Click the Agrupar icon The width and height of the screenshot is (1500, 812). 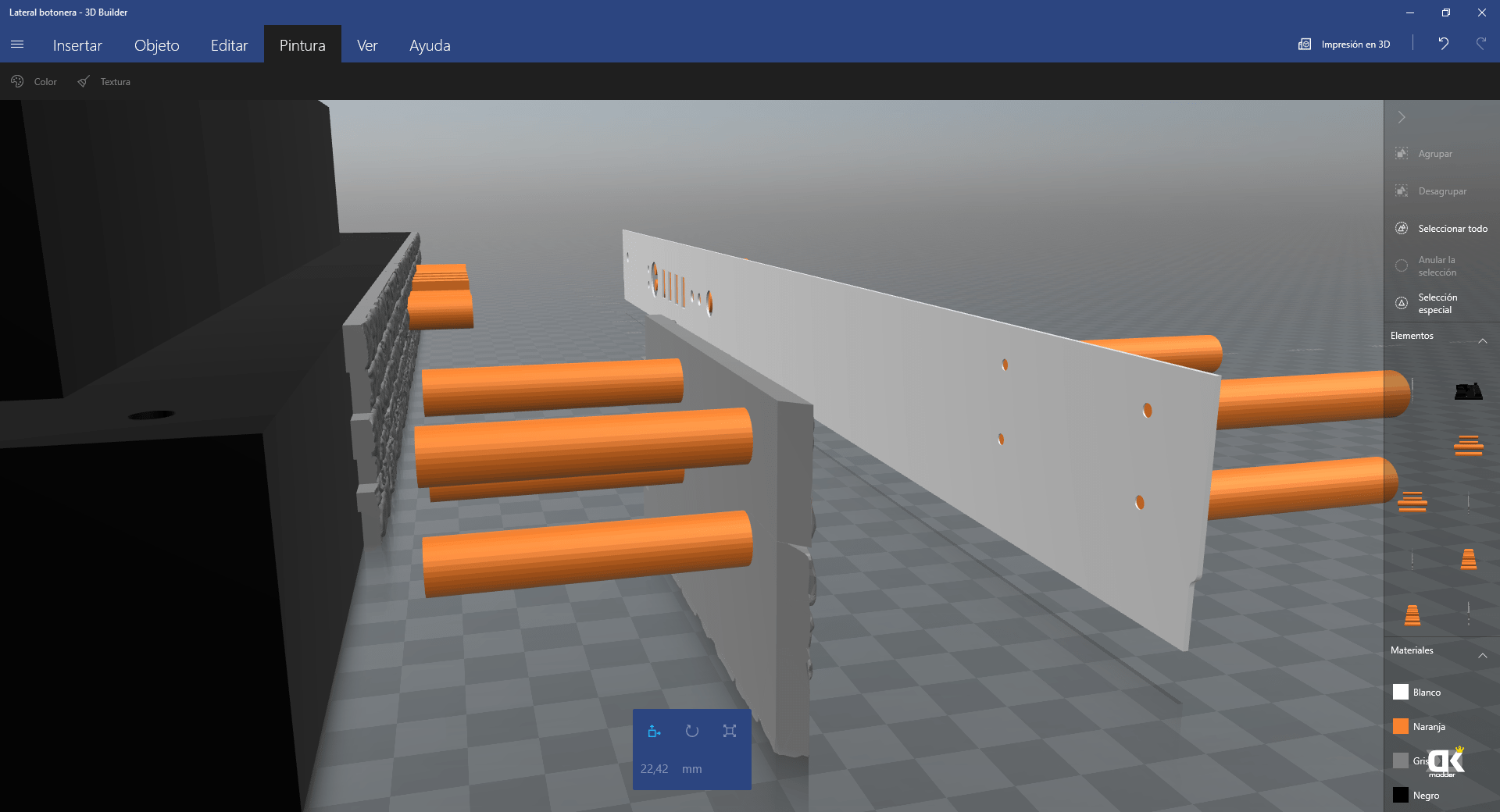pyautogui.click(x=1402, y=153)
